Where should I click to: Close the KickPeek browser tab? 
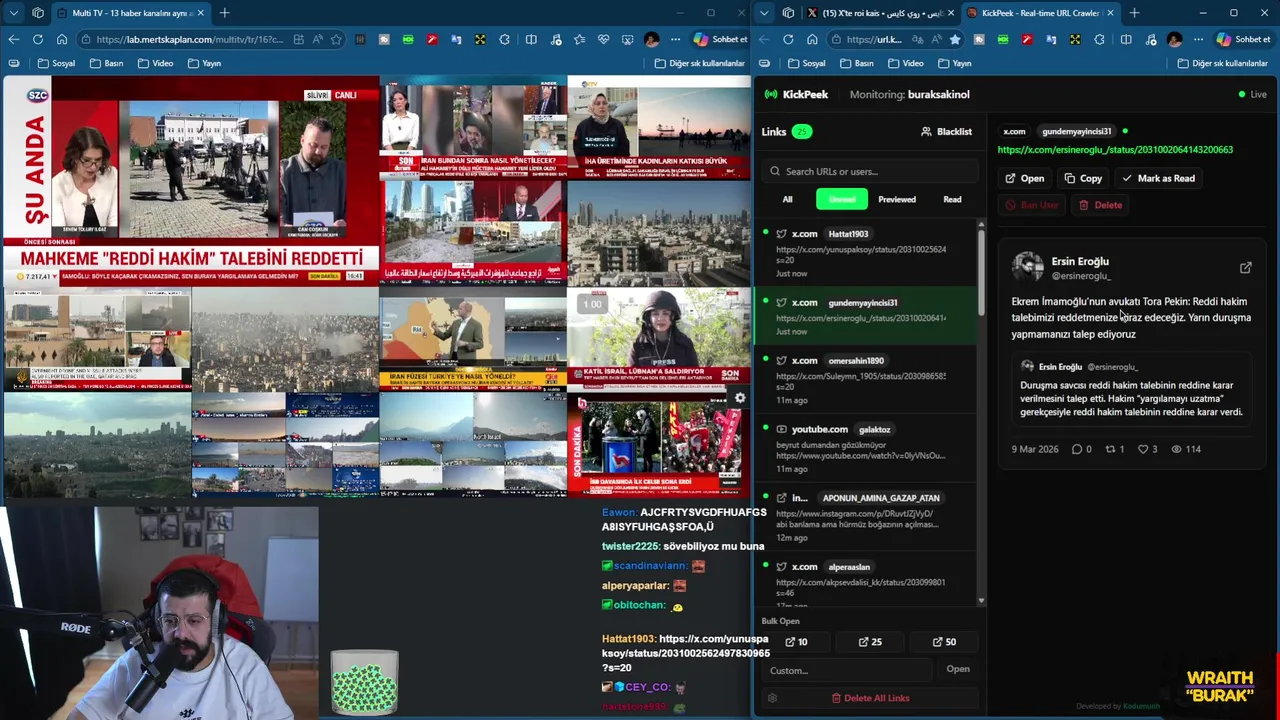pyautogui.click(x=1109, y=13)
